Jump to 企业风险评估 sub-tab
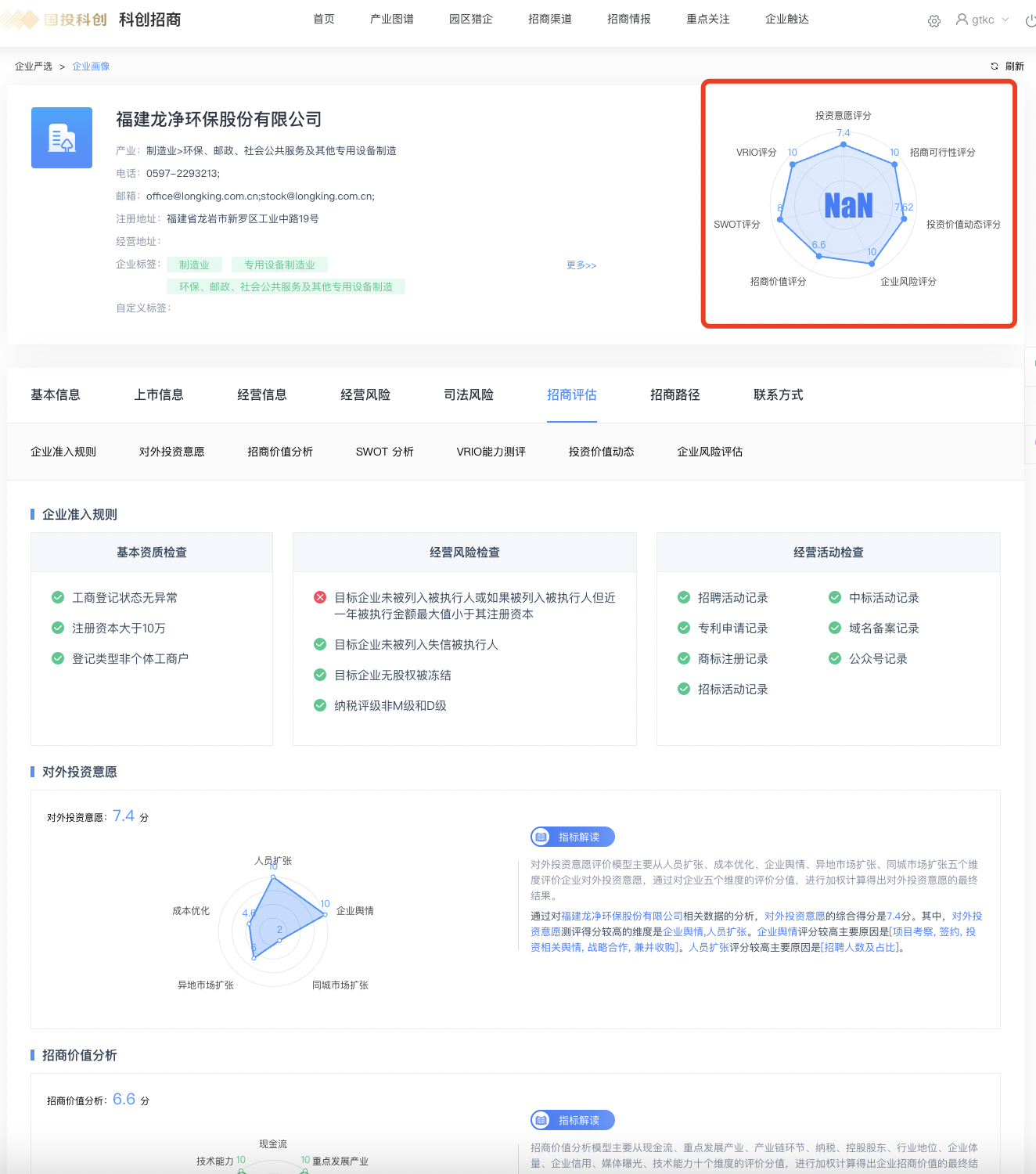This screenshot has height=1174, width=1036. click(710, 452)
